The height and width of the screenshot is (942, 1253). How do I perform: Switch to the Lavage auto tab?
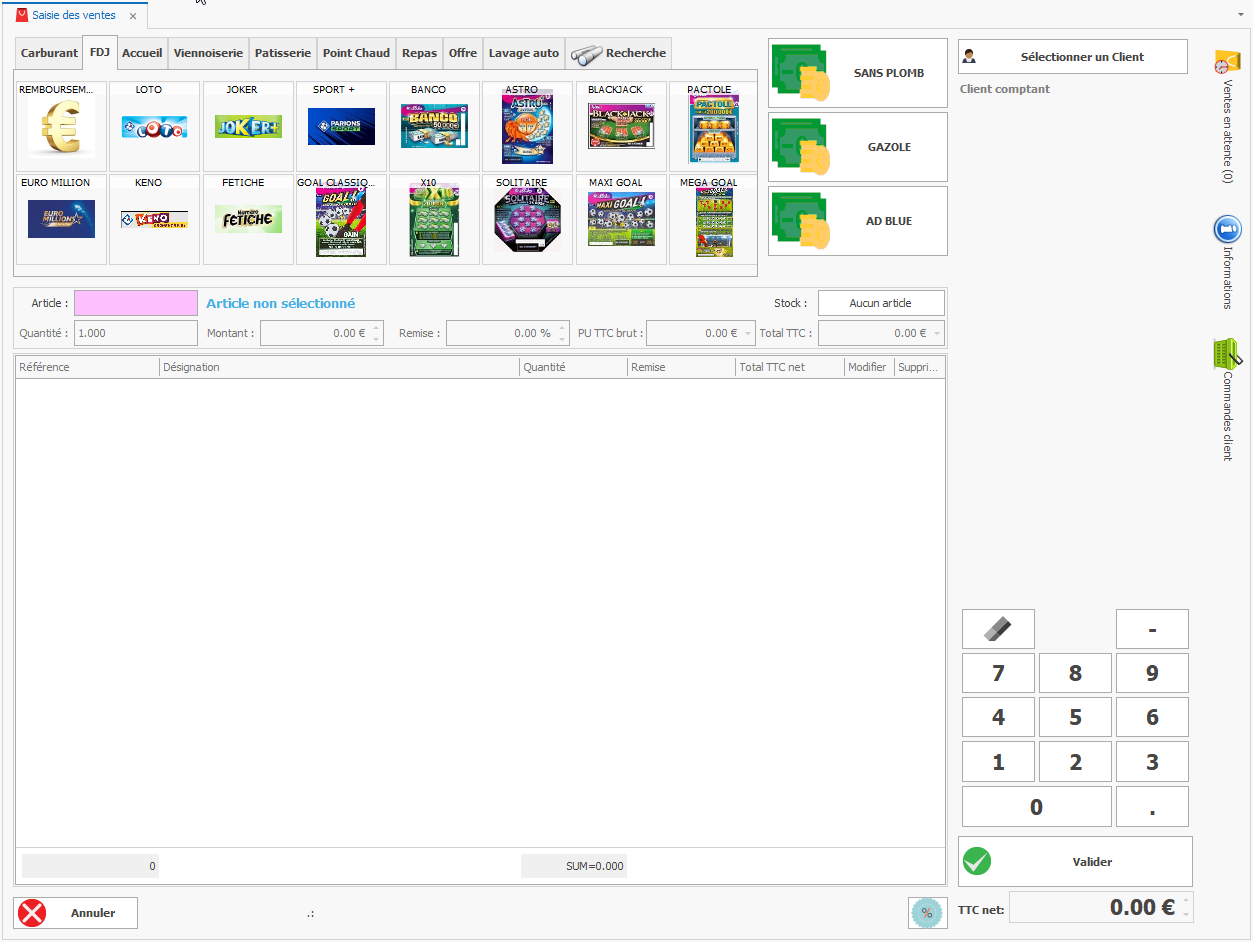click(x=524, y=53)
